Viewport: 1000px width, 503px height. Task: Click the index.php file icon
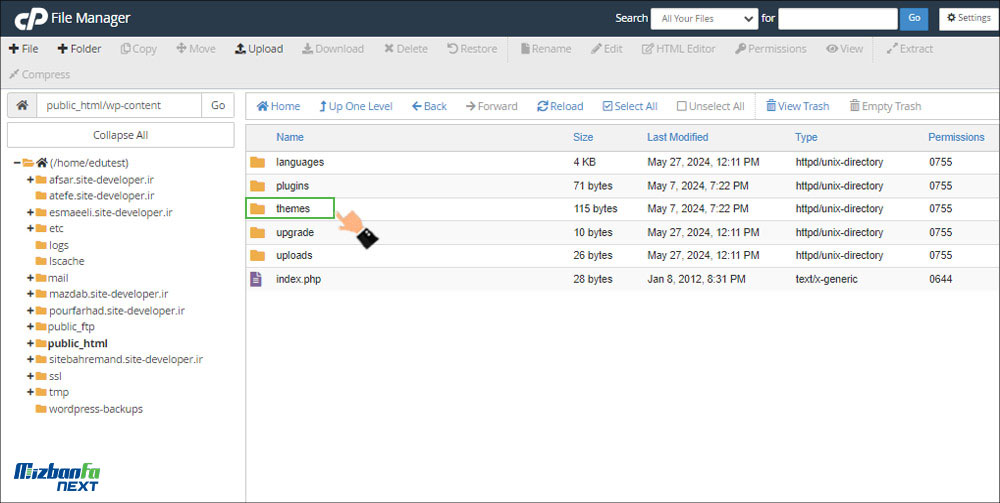point(257,279)
